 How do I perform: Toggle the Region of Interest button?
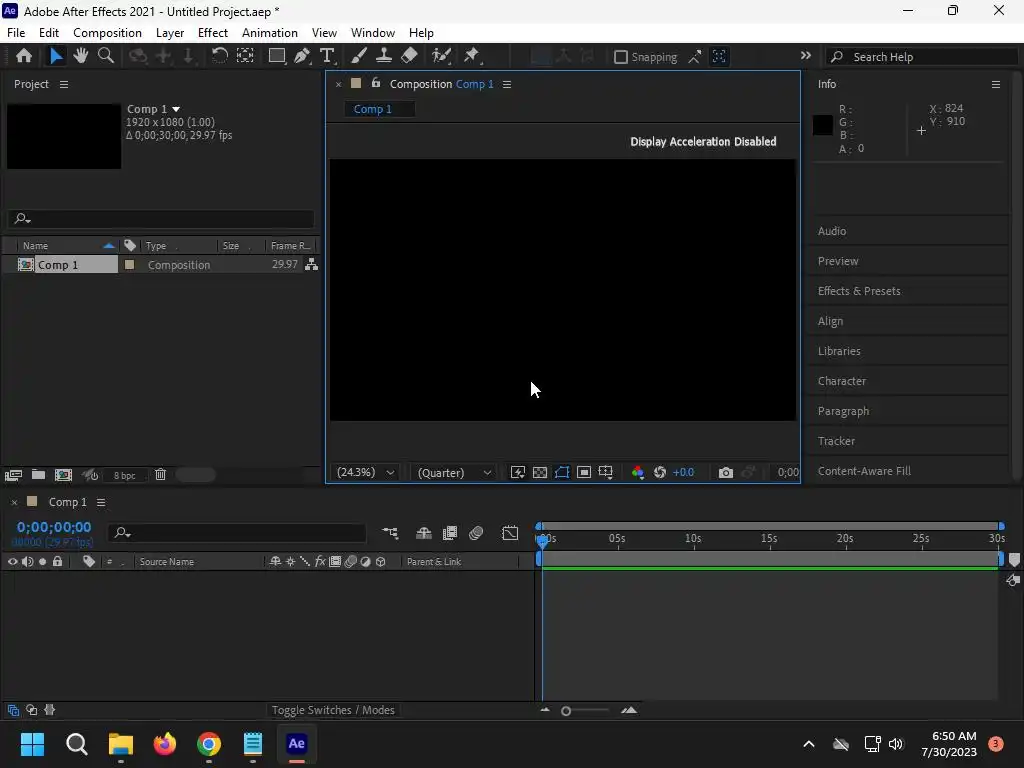click(x=584, y=472)
